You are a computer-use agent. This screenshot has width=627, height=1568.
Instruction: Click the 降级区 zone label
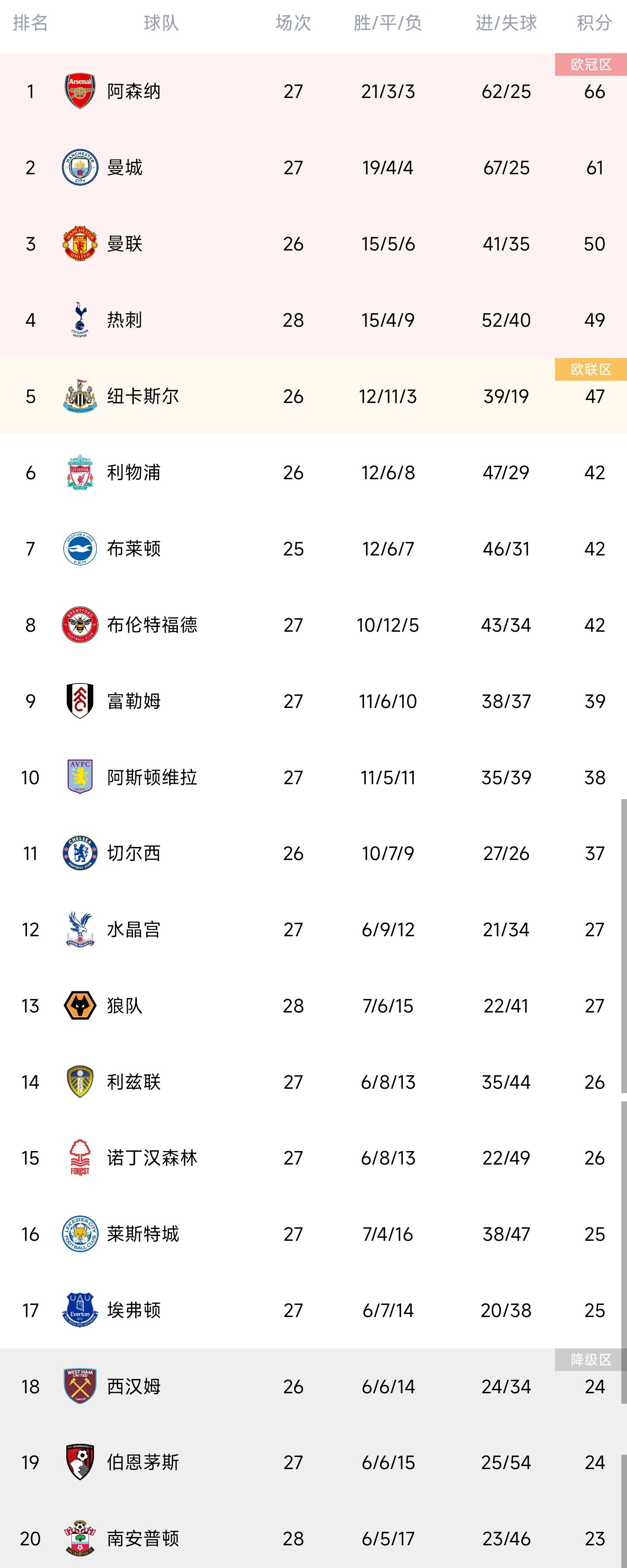(x=590, y=1360)
